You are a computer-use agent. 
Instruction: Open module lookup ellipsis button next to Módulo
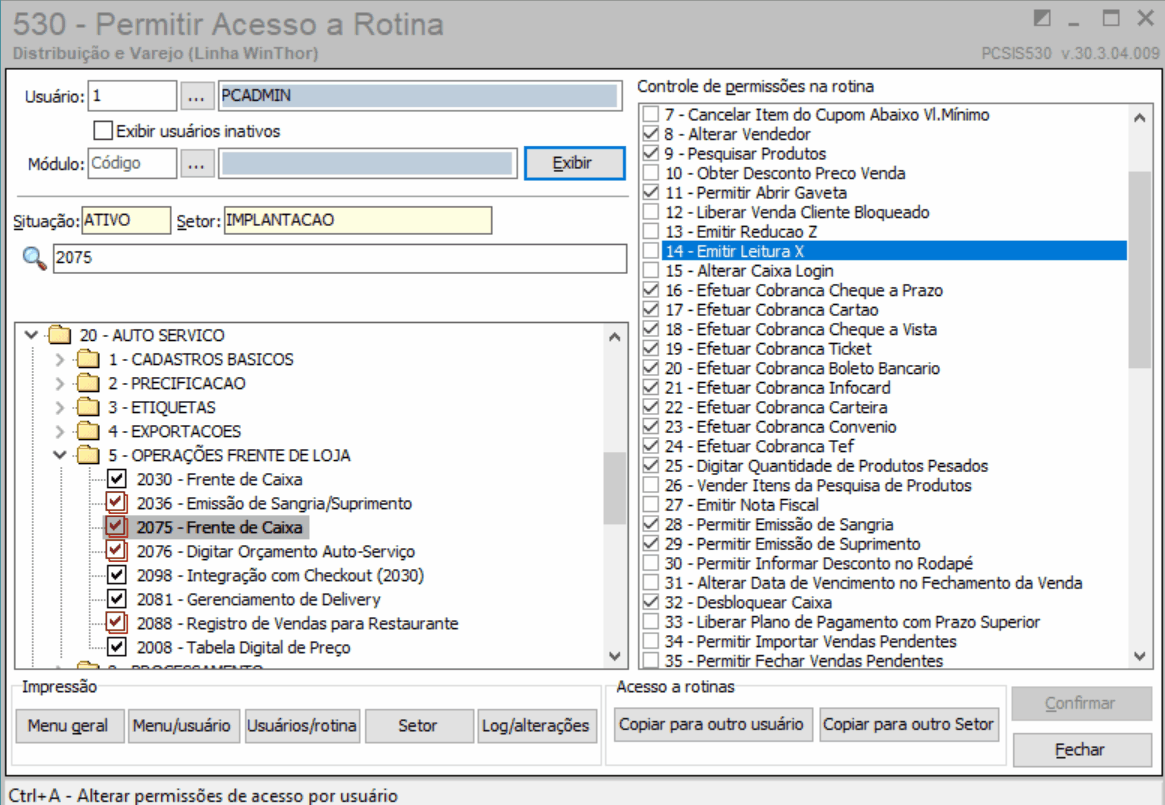pos(197,164)
